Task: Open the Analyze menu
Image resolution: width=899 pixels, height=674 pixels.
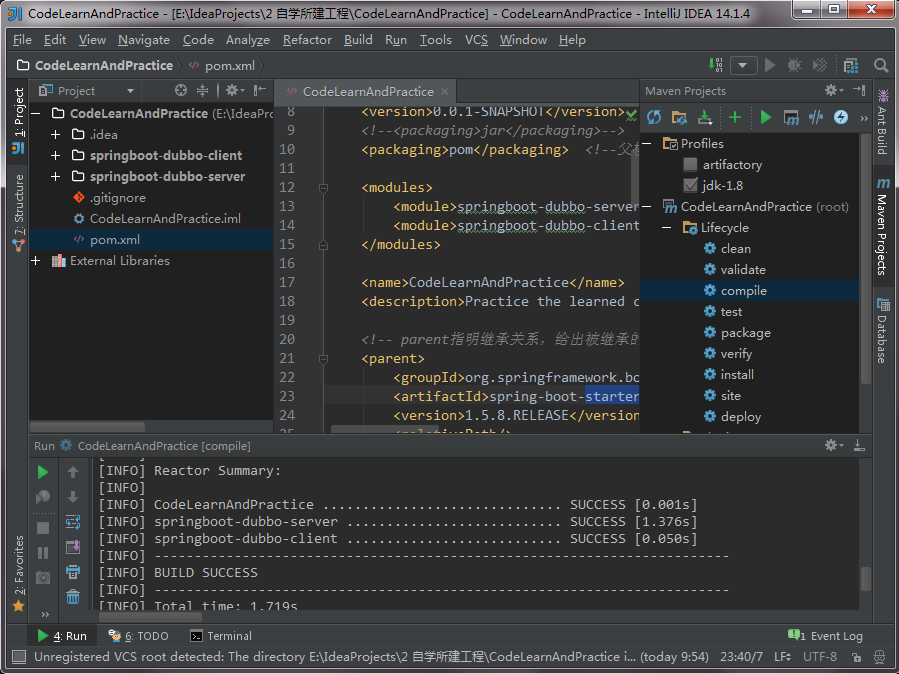Action: click(248, 40)
